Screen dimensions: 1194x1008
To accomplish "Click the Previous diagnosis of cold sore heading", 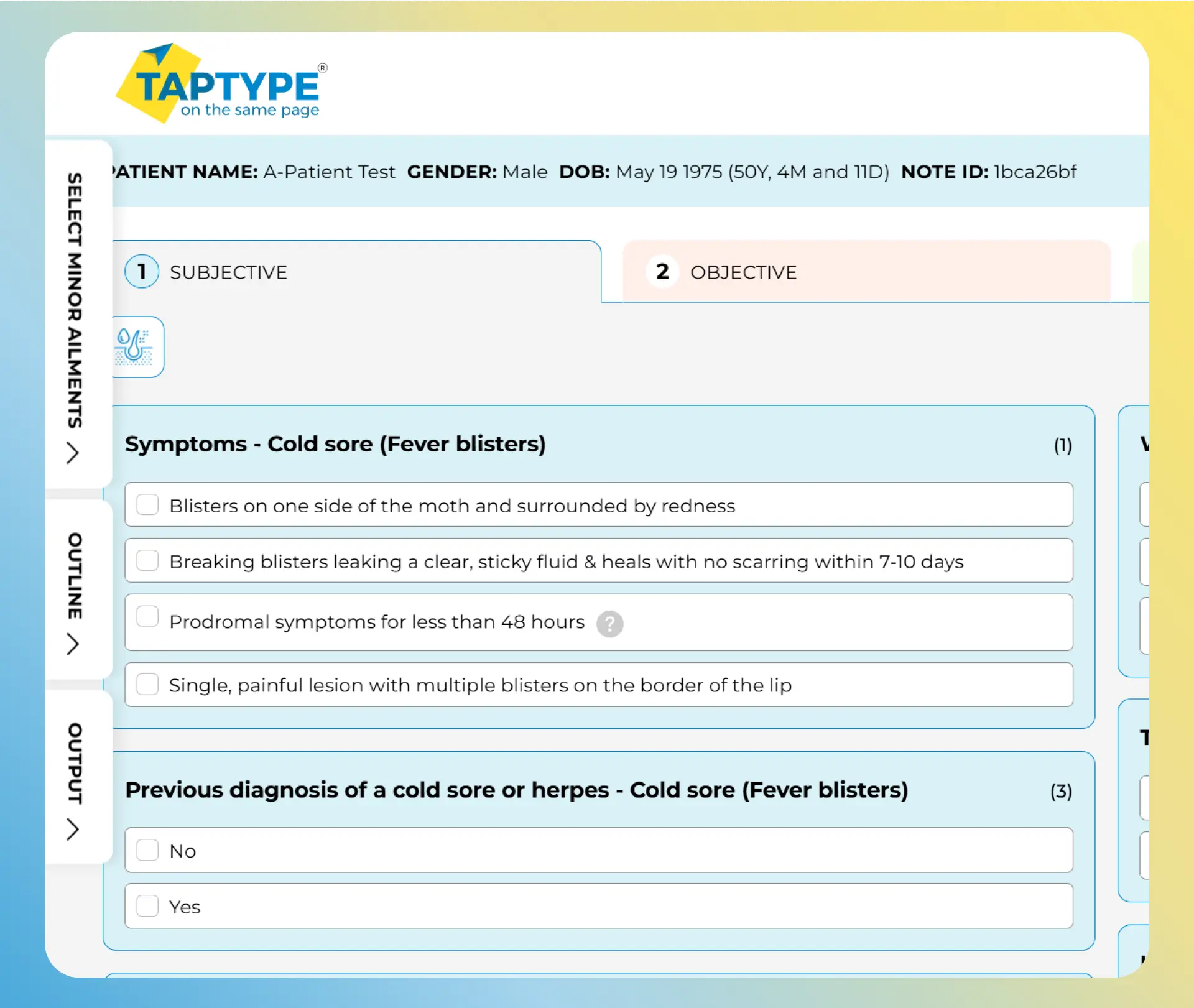I will click(516, 790).
